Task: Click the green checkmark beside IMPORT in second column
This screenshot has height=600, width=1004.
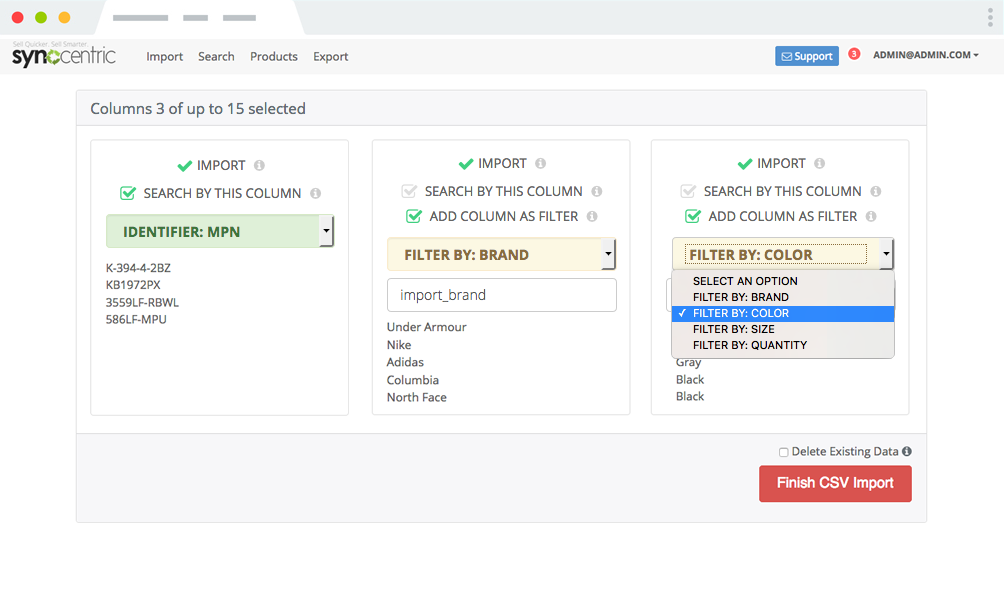Action: pyautogui.click(x=467, y=163)
